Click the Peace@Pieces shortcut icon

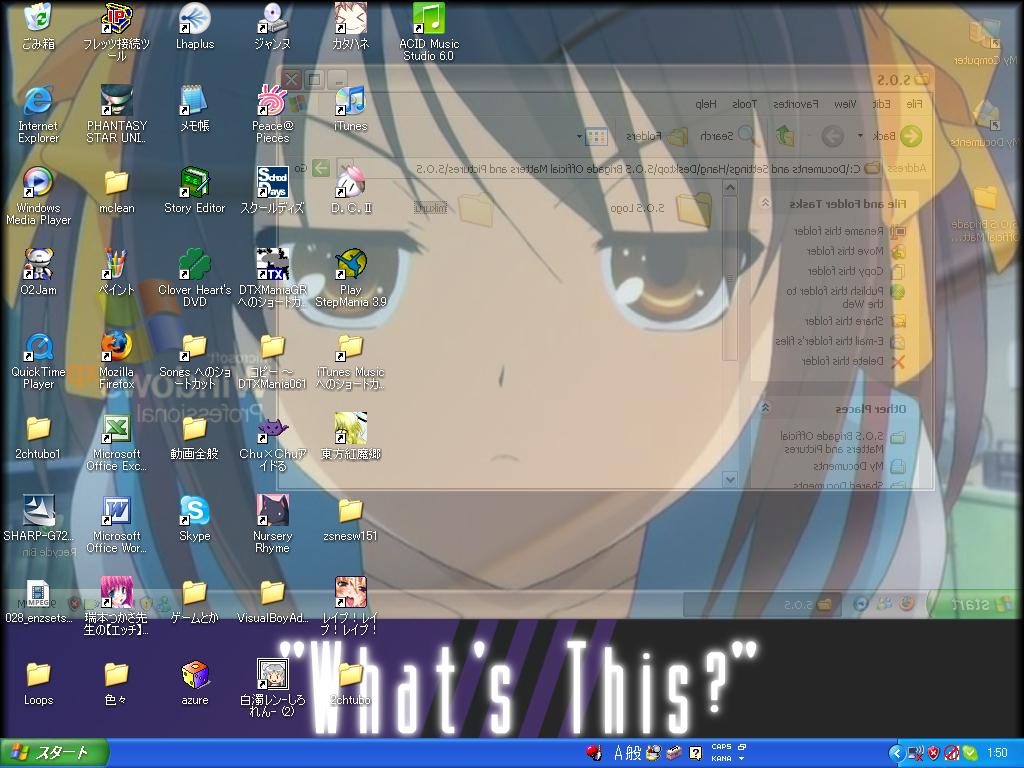272,114
